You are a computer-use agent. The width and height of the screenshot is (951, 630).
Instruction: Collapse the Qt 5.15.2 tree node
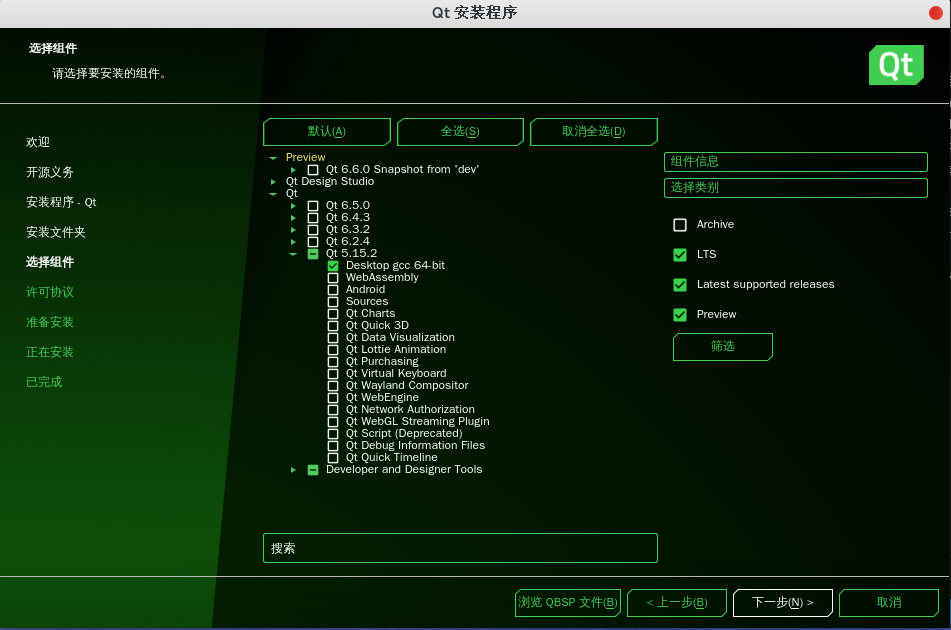coord(293,254)
